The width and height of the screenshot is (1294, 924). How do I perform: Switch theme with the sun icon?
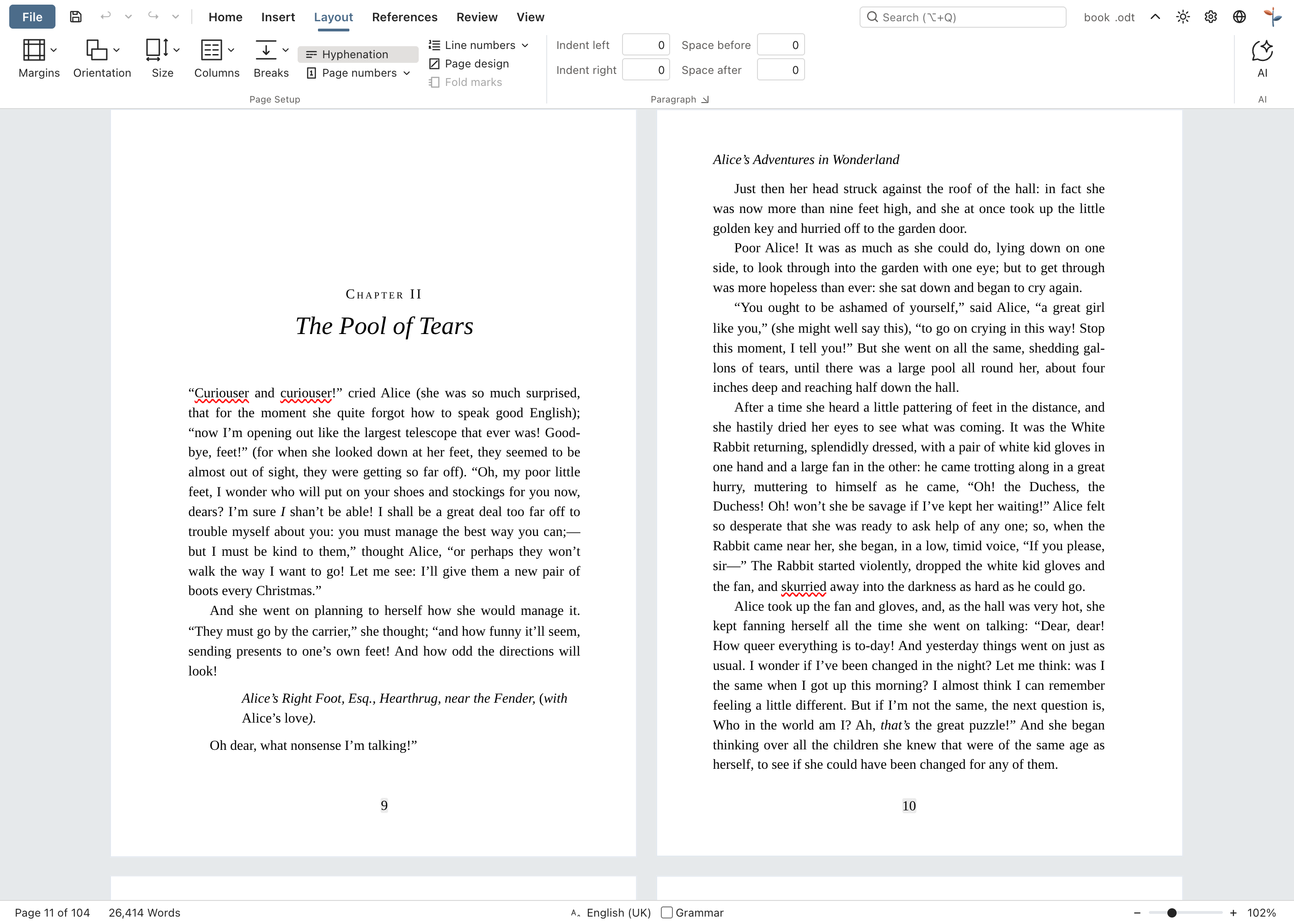(x=1183, y=17)
